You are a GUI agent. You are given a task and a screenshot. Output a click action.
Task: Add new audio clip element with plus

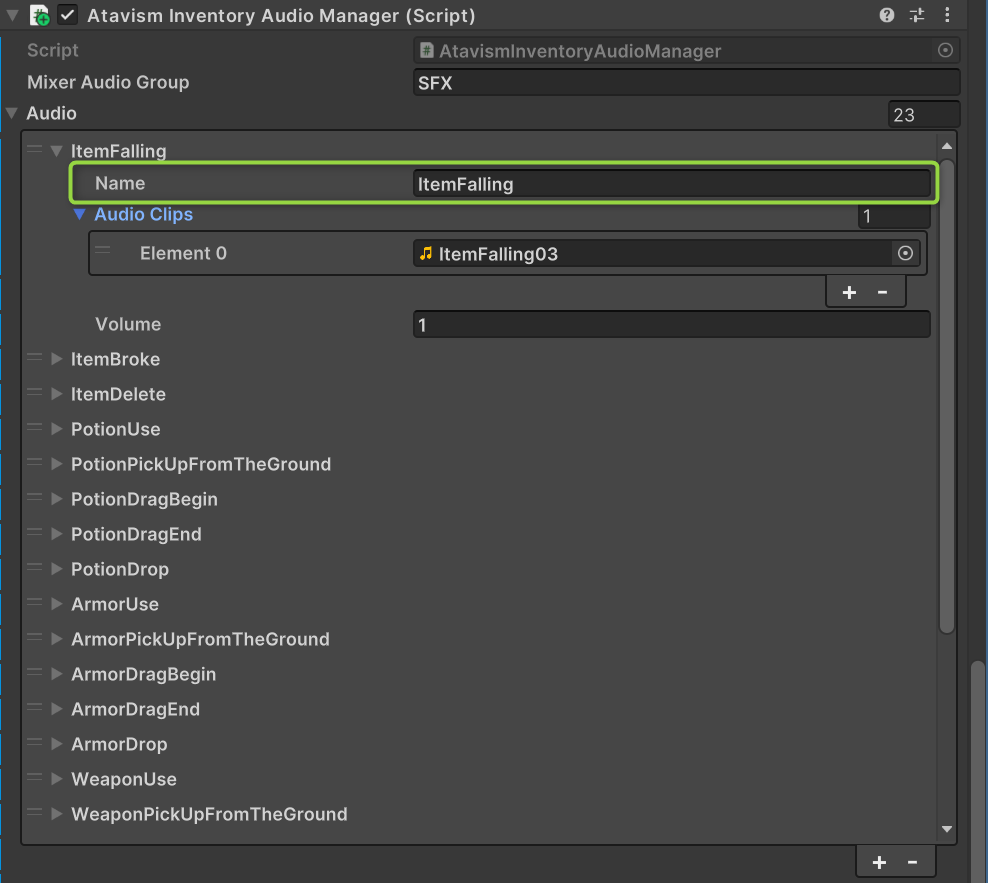click(849, 292)
